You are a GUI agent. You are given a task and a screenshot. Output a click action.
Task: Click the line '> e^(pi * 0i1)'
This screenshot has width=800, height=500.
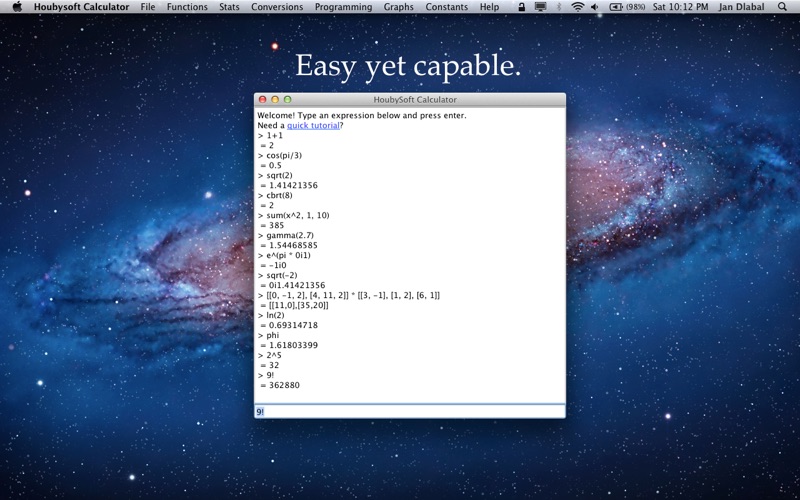[x=284, y=255]
